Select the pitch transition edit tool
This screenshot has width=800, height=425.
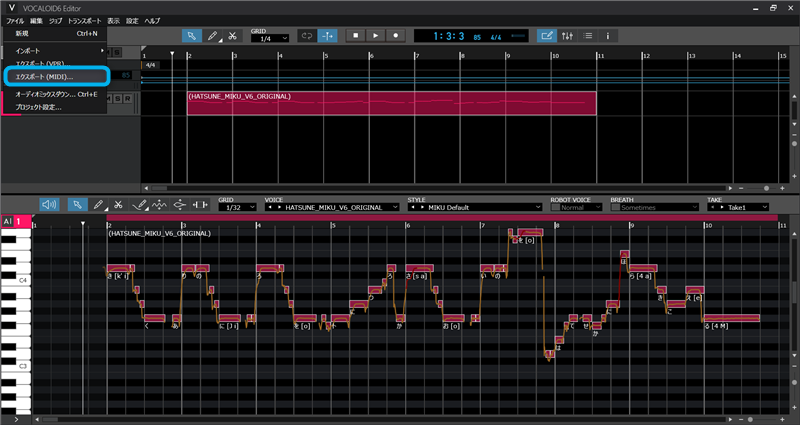click(180, 205)
